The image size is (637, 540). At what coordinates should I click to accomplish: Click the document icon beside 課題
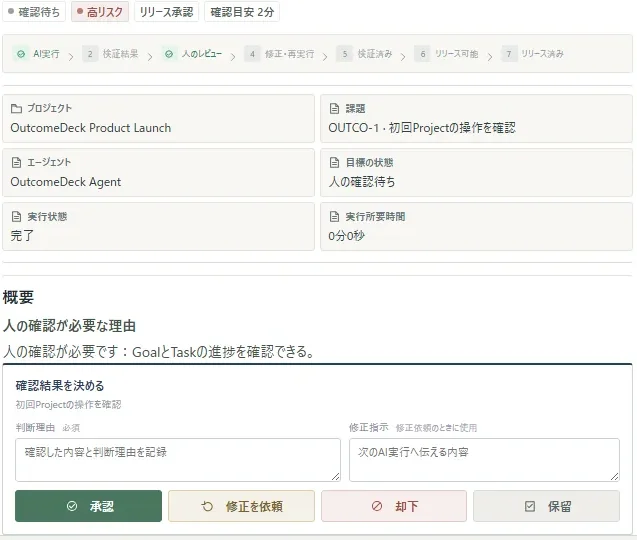334,108
